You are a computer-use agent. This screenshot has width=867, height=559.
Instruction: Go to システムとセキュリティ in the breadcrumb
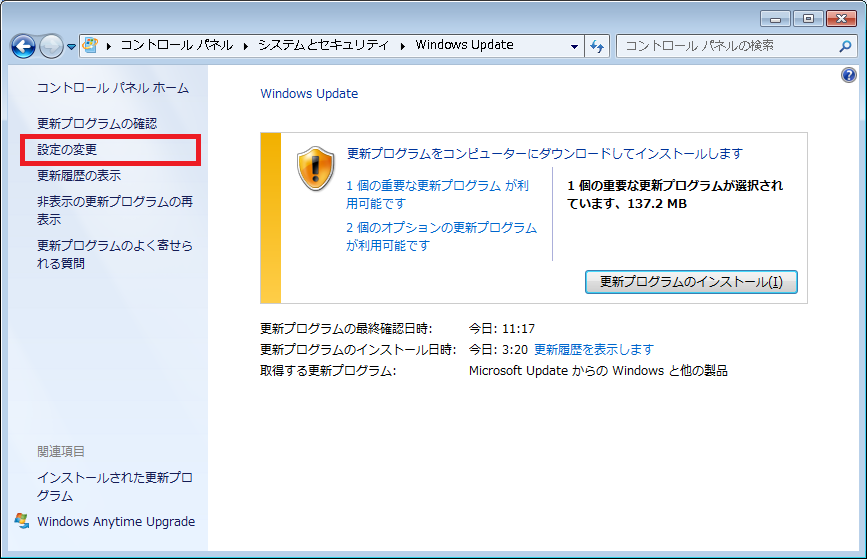point(325,46)
